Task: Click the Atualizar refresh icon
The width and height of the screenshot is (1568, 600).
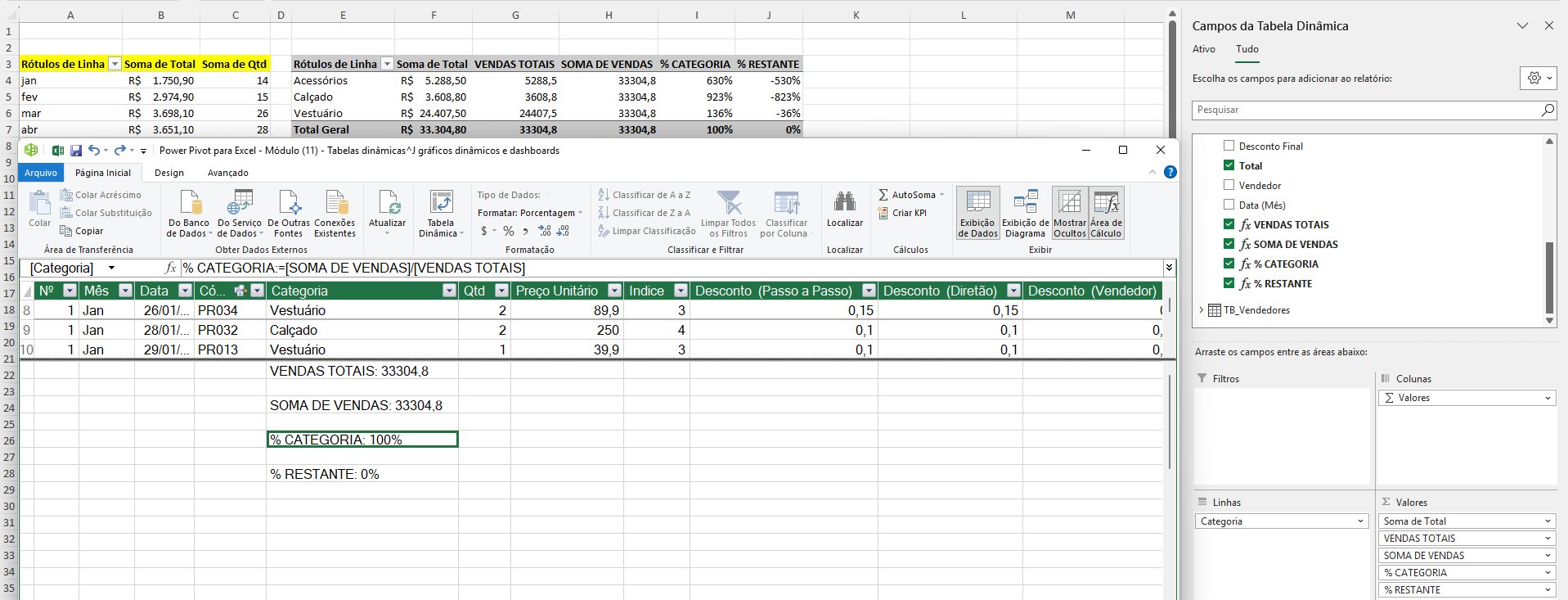Action: [x=388, y=203]
